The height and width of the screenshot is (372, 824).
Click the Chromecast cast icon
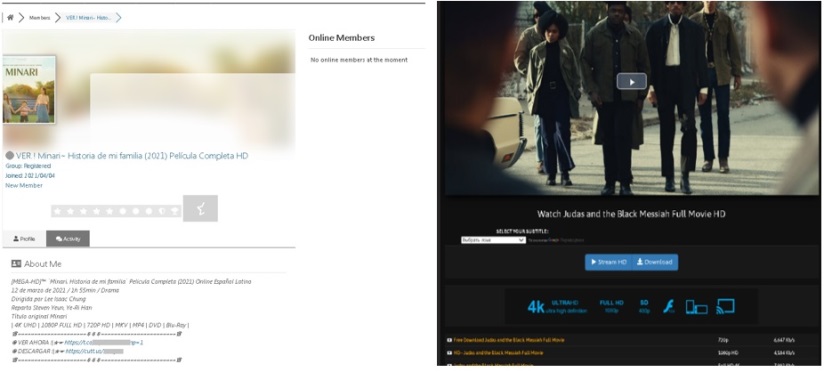coord(725,306)
